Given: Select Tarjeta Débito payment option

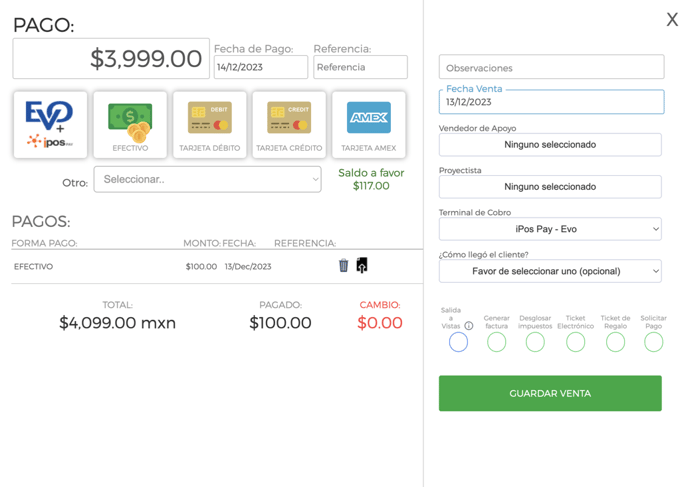Looking at the screenshot, I should point(209,125).
